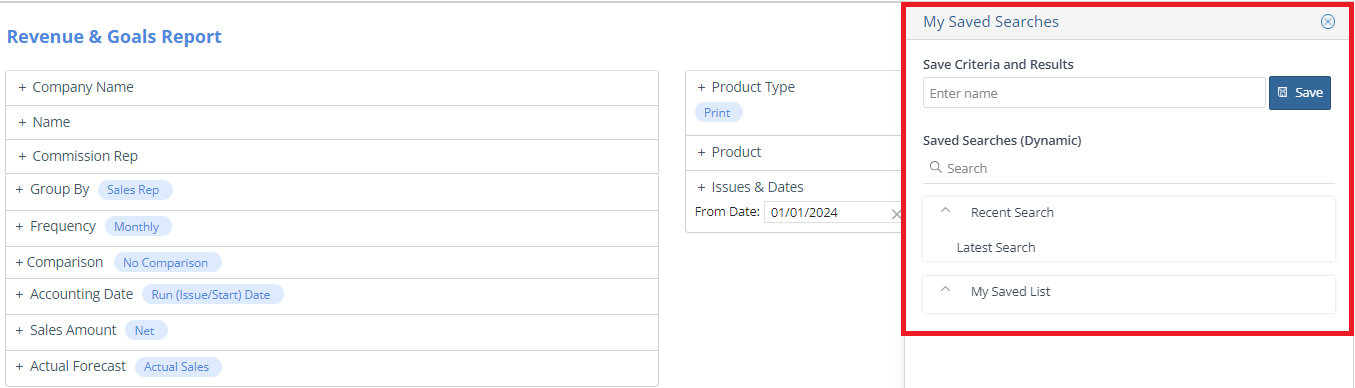Screen dimensions: 1355x388
Task: Select the Sales Rep group-by tag
Action: [x=140, y=190]
